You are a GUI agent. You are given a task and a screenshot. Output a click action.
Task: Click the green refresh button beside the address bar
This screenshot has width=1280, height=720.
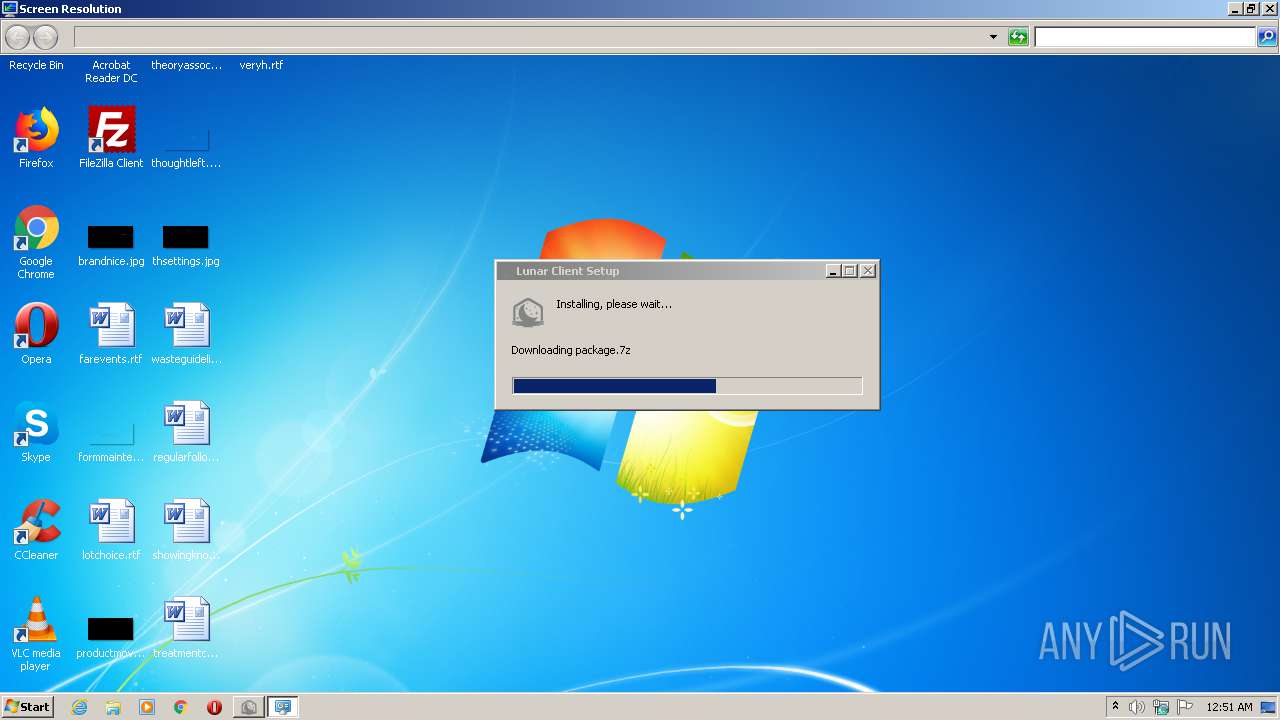coord(1018,37)
